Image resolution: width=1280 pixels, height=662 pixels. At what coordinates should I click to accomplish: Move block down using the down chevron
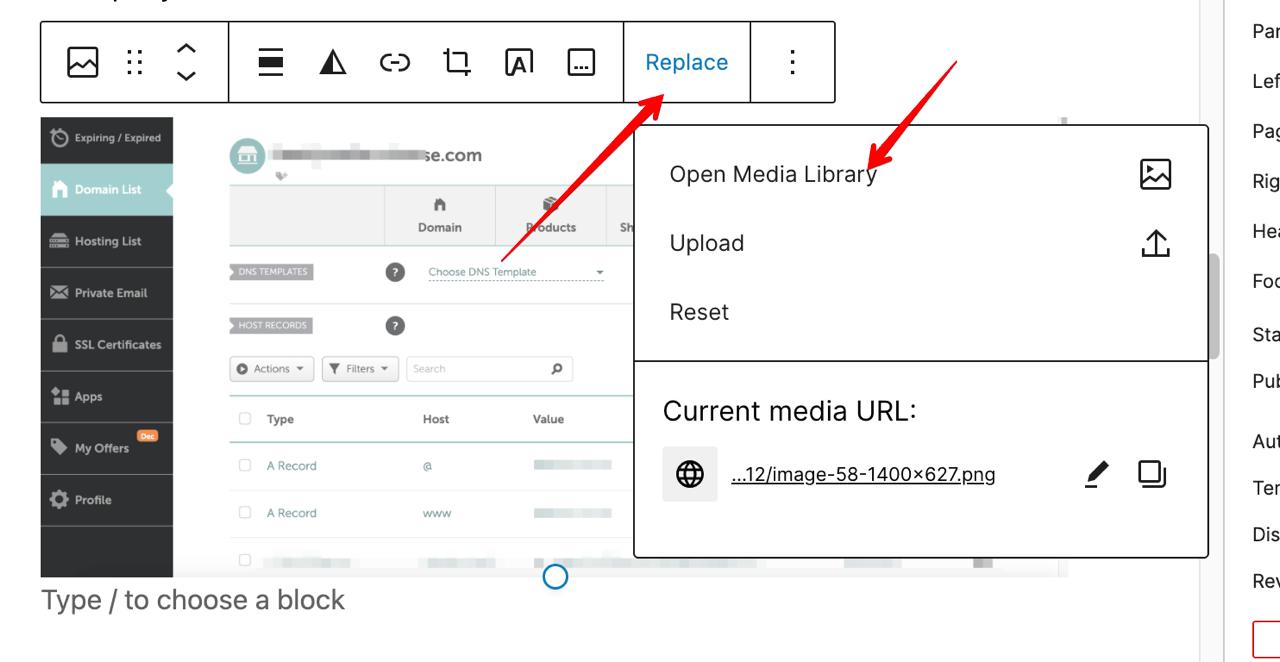[x=186, y=77]
